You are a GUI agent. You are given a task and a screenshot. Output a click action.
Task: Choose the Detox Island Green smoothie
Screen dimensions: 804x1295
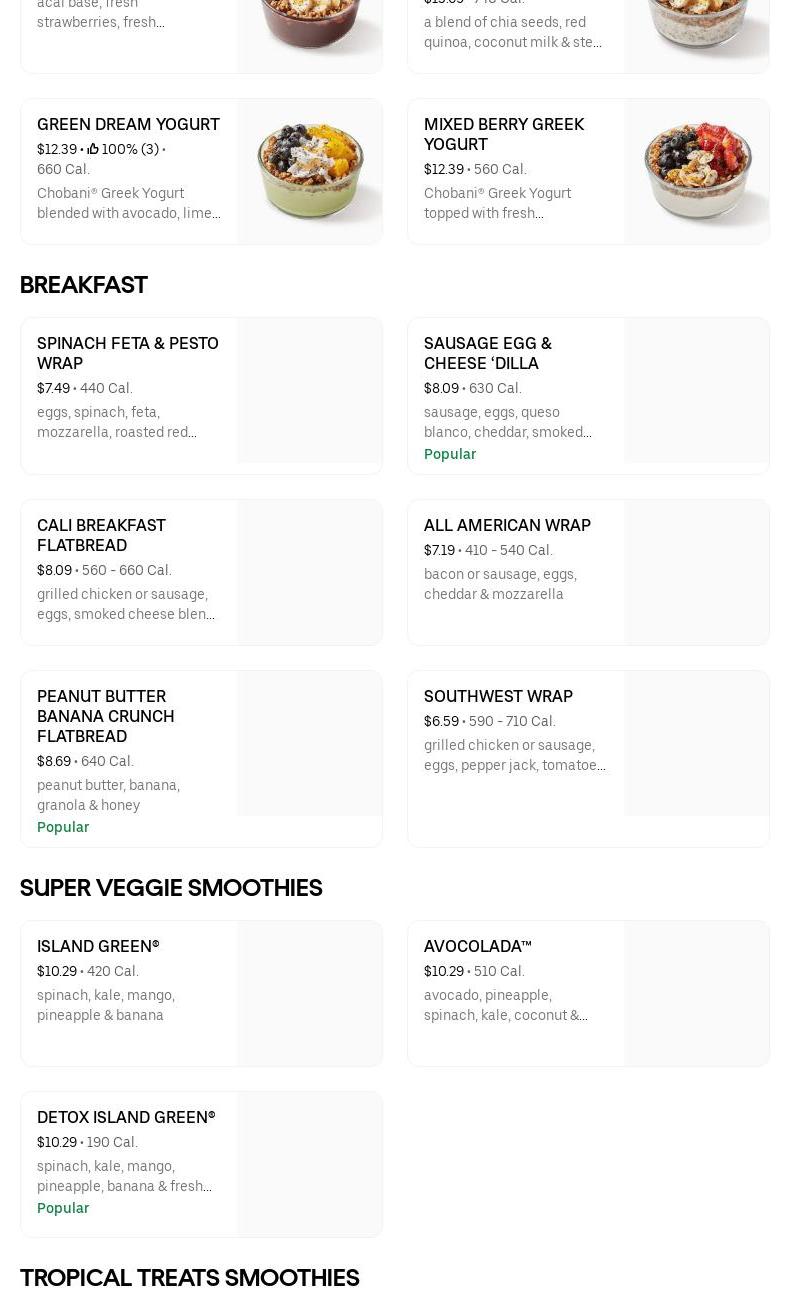[x=126, y=1117]
